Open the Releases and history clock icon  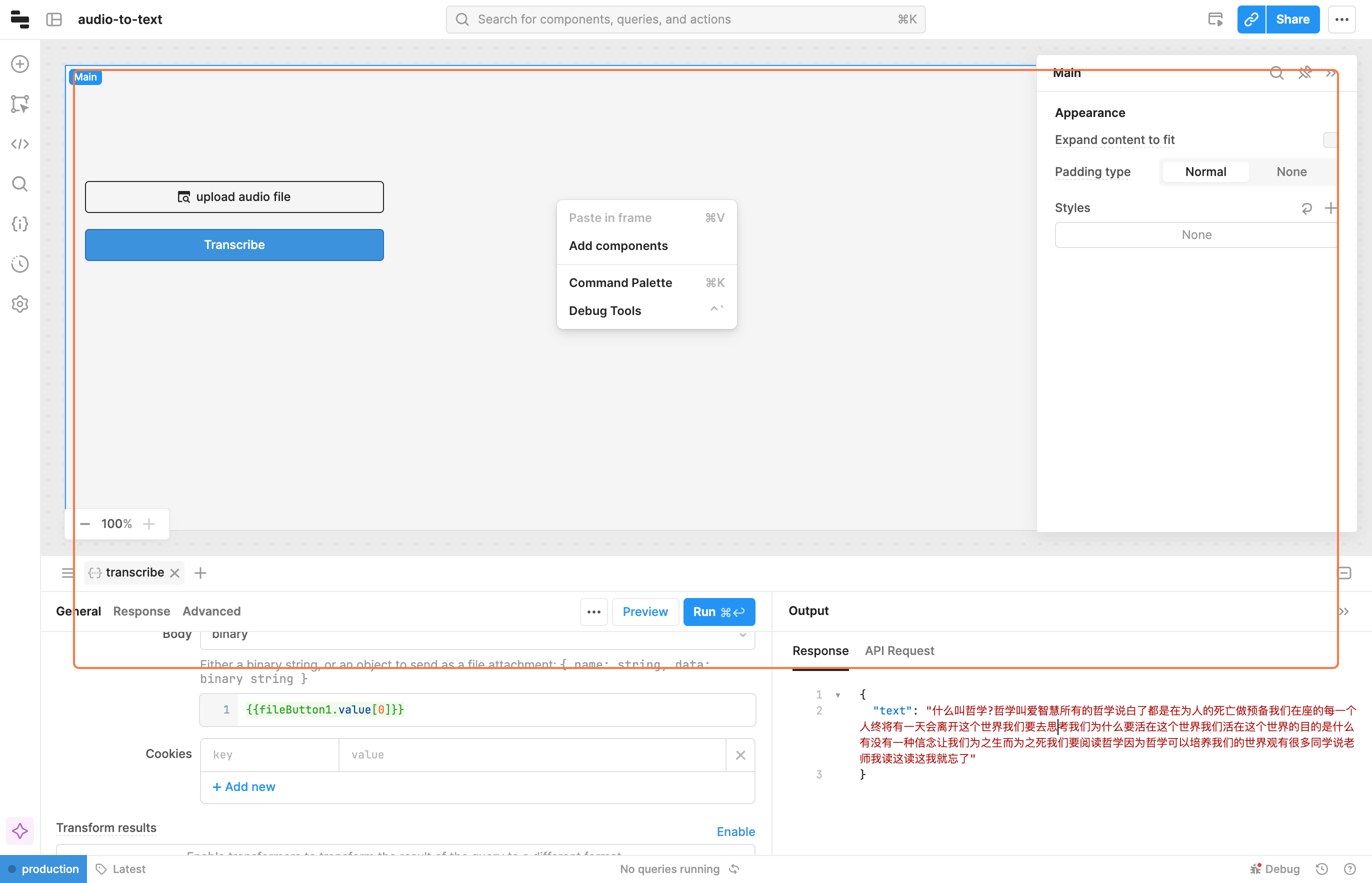19,264
